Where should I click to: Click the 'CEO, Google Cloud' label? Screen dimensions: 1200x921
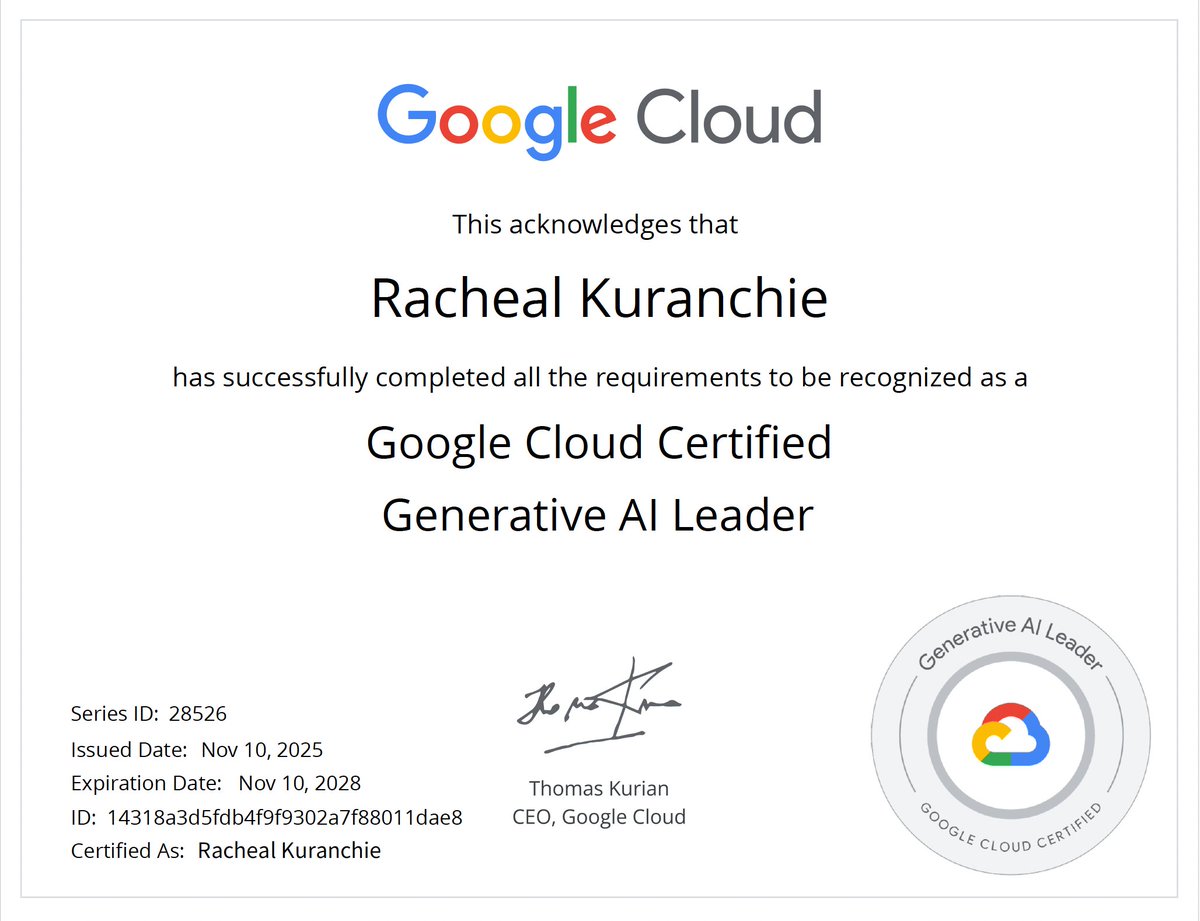click(x=598, y=816)
